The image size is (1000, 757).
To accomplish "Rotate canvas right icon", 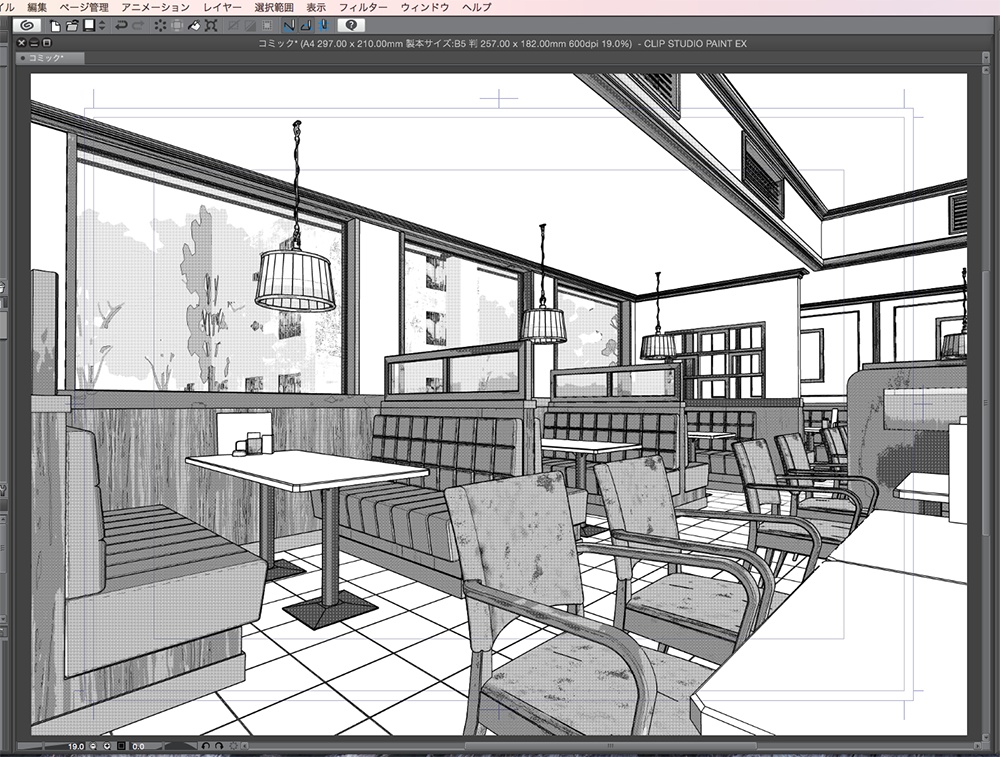I will click(219, 746).
